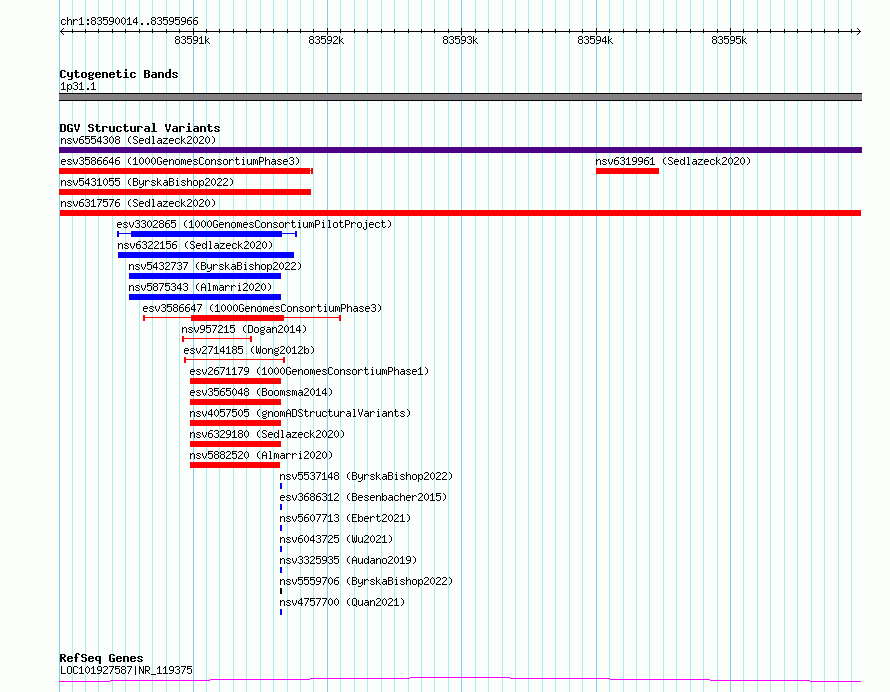Click the LOC101927587|NR_119375 gene label
The image size is (890, 692).
coord(126,670)
